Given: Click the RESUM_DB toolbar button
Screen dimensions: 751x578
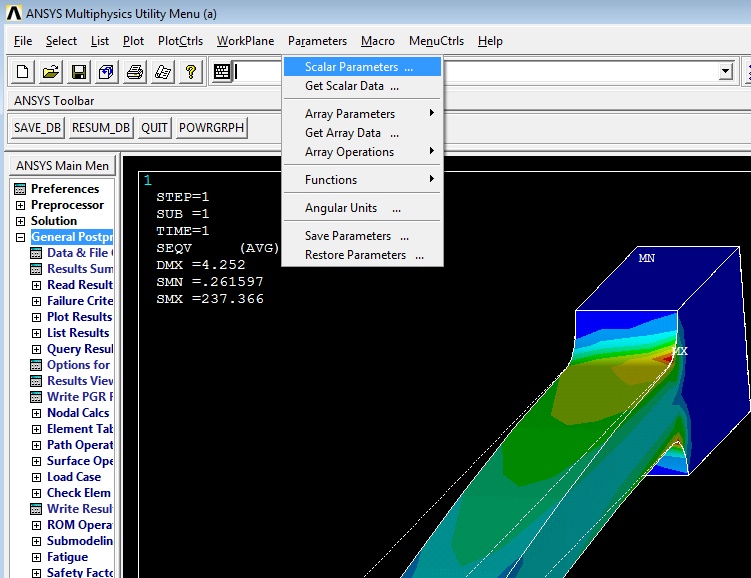Looking at the screenshot, I should [101, 128].
